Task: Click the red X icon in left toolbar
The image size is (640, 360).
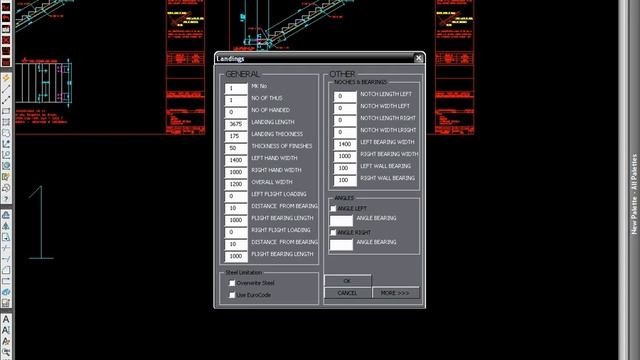Action: coord(6,40)
